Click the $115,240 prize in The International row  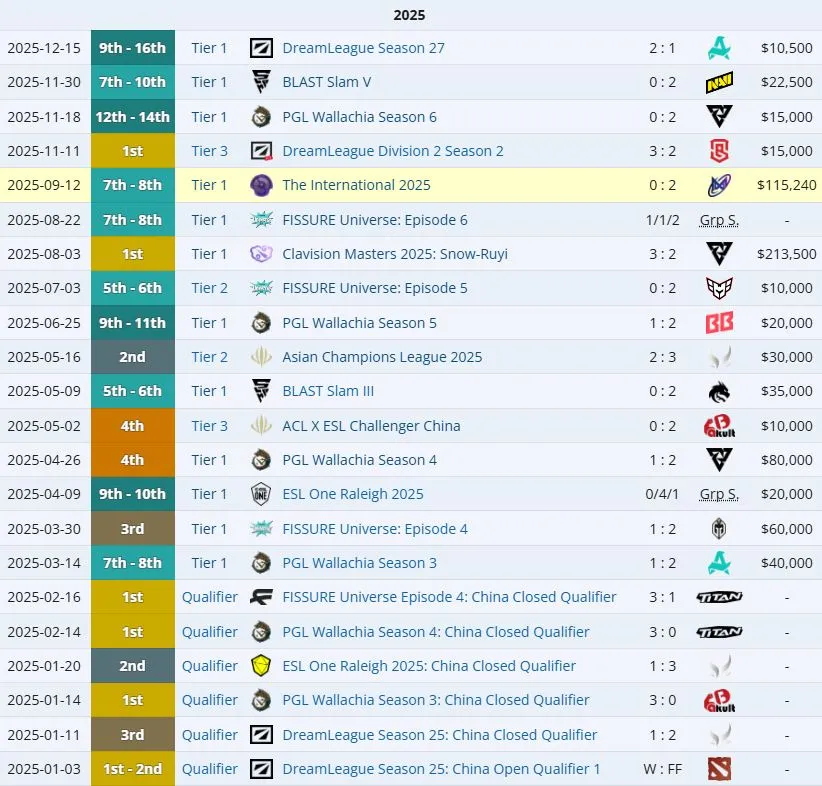787,185
